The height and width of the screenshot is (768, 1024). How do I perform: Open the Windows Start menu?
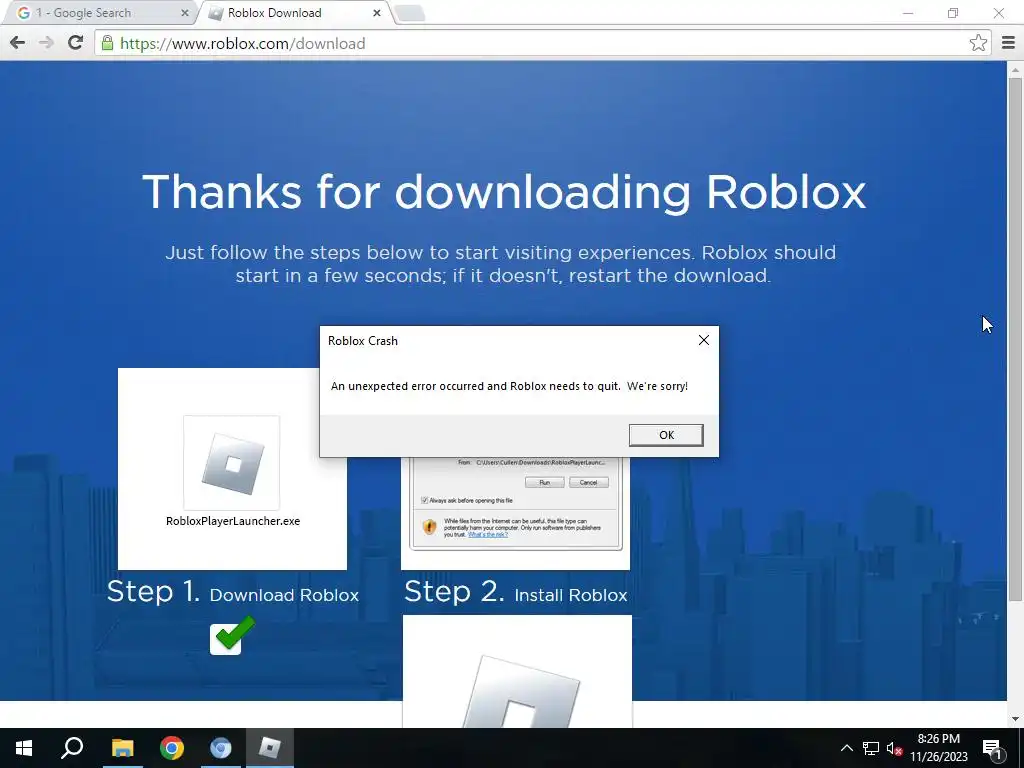tap(24, 748)
